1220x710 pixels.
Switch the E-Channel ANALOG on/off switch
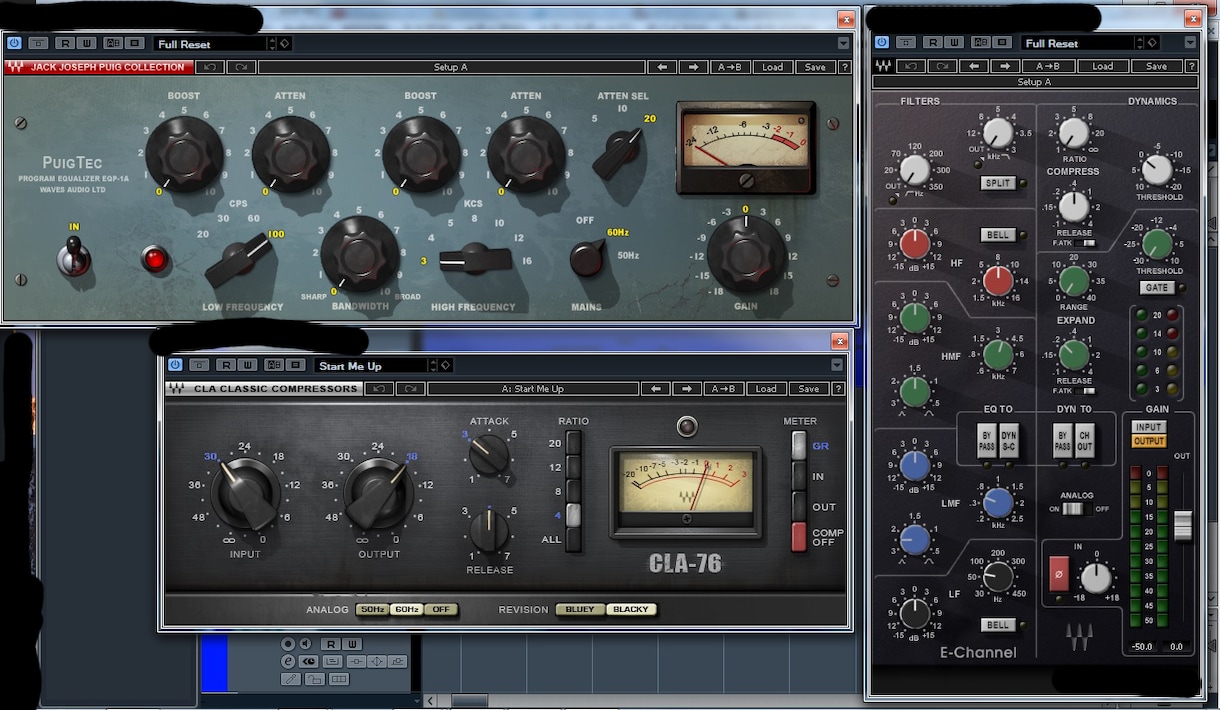1071,509
